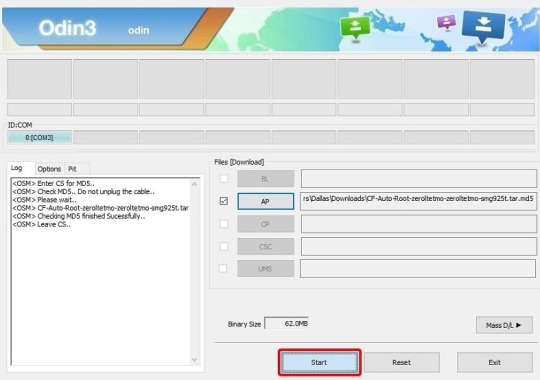Click the CF-Auto-Root tar log line
This screenshot has height=380, width=540.
coord(101,208)
